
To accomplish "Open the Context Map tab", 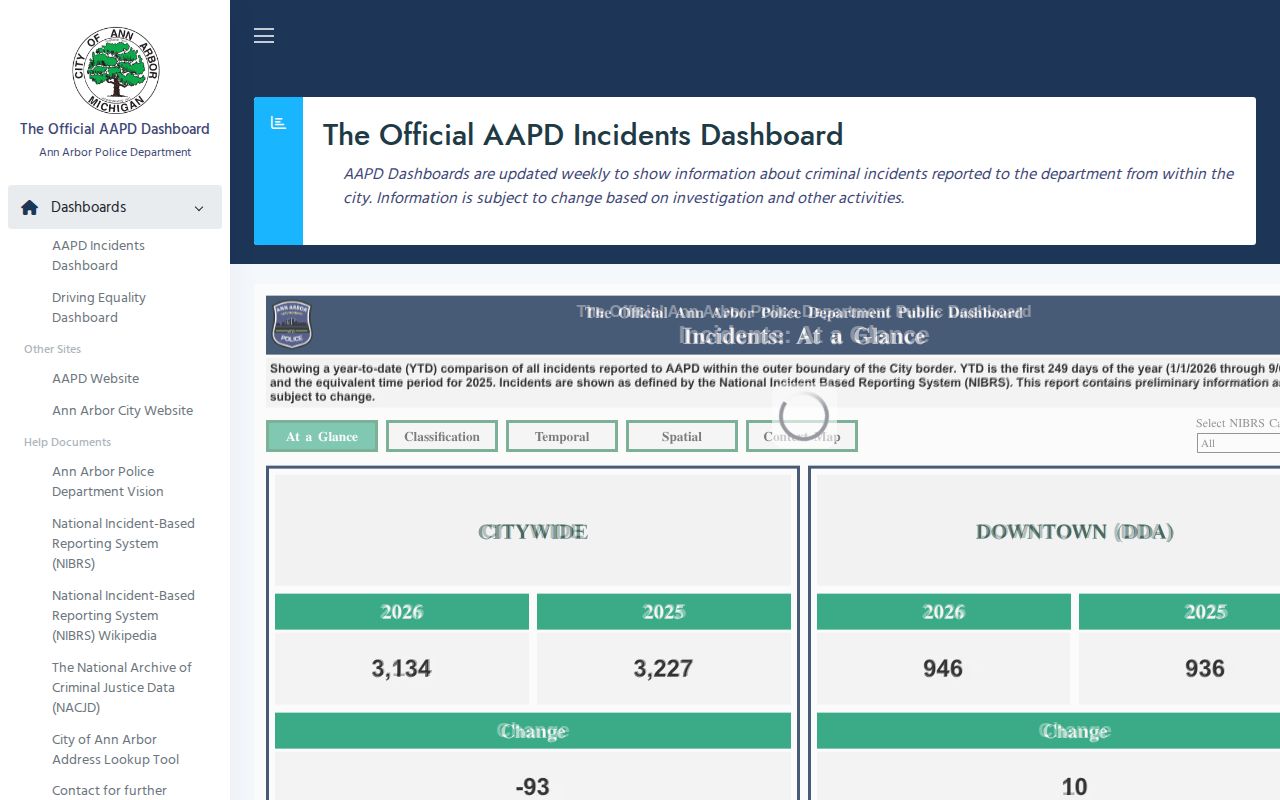I will tap(802, 436).
